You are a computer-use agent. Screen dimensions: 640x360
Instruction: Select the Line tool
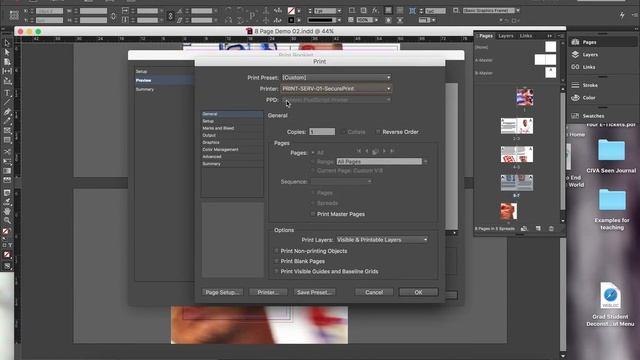7,102
